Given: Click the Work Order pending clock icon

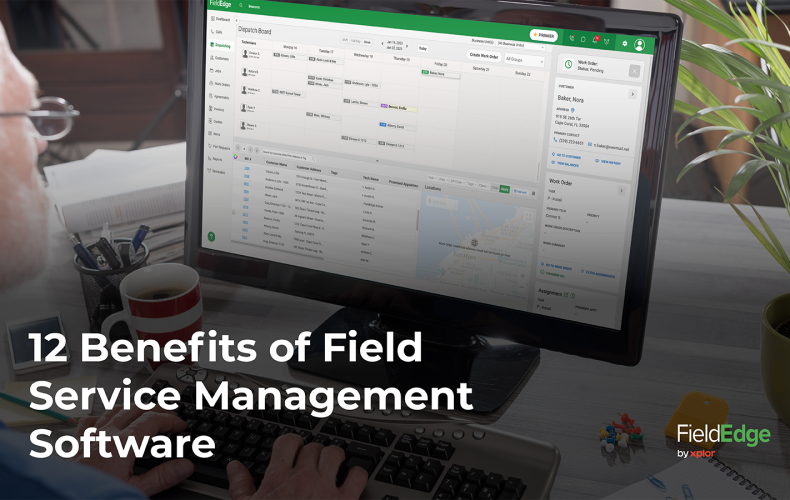Looking at the screenshot, I should [x=568, y=64].
